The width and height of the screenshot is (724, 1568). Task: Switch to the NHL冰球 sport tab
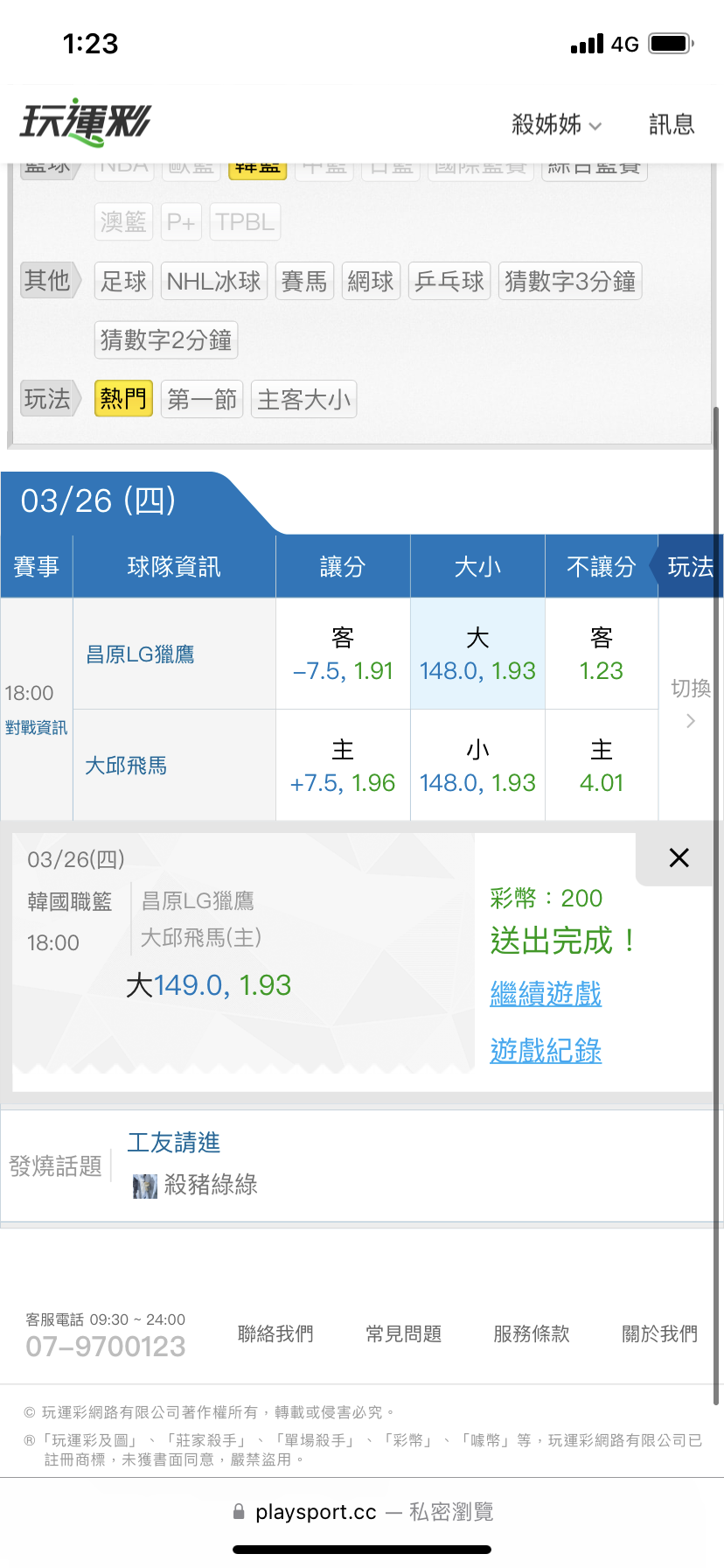click(213, 282)
